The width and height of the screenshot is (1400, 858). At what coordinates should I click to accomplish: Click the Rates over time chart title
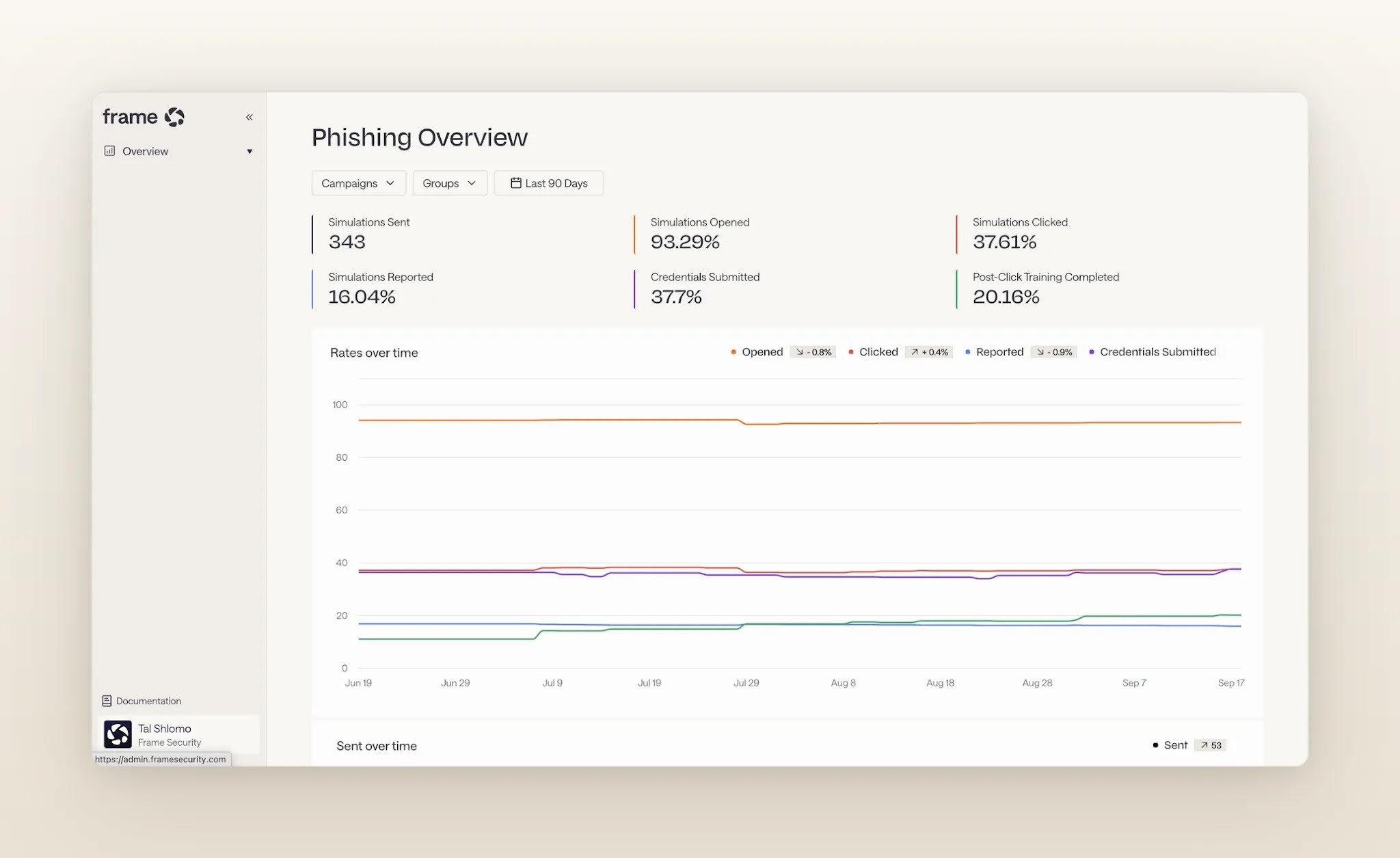(x=374, y=353)
